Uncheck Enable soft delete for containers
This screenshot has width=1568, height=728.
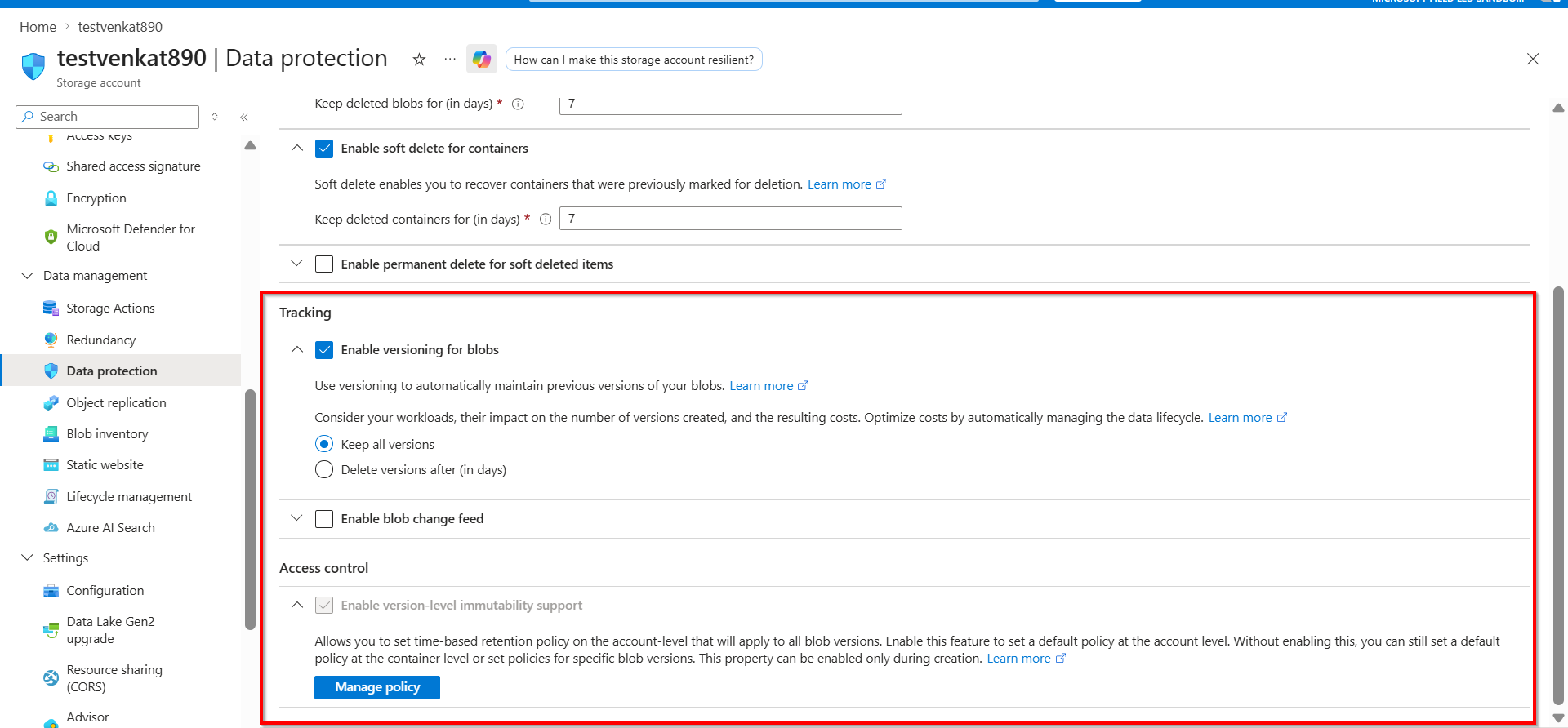(324, 149)
